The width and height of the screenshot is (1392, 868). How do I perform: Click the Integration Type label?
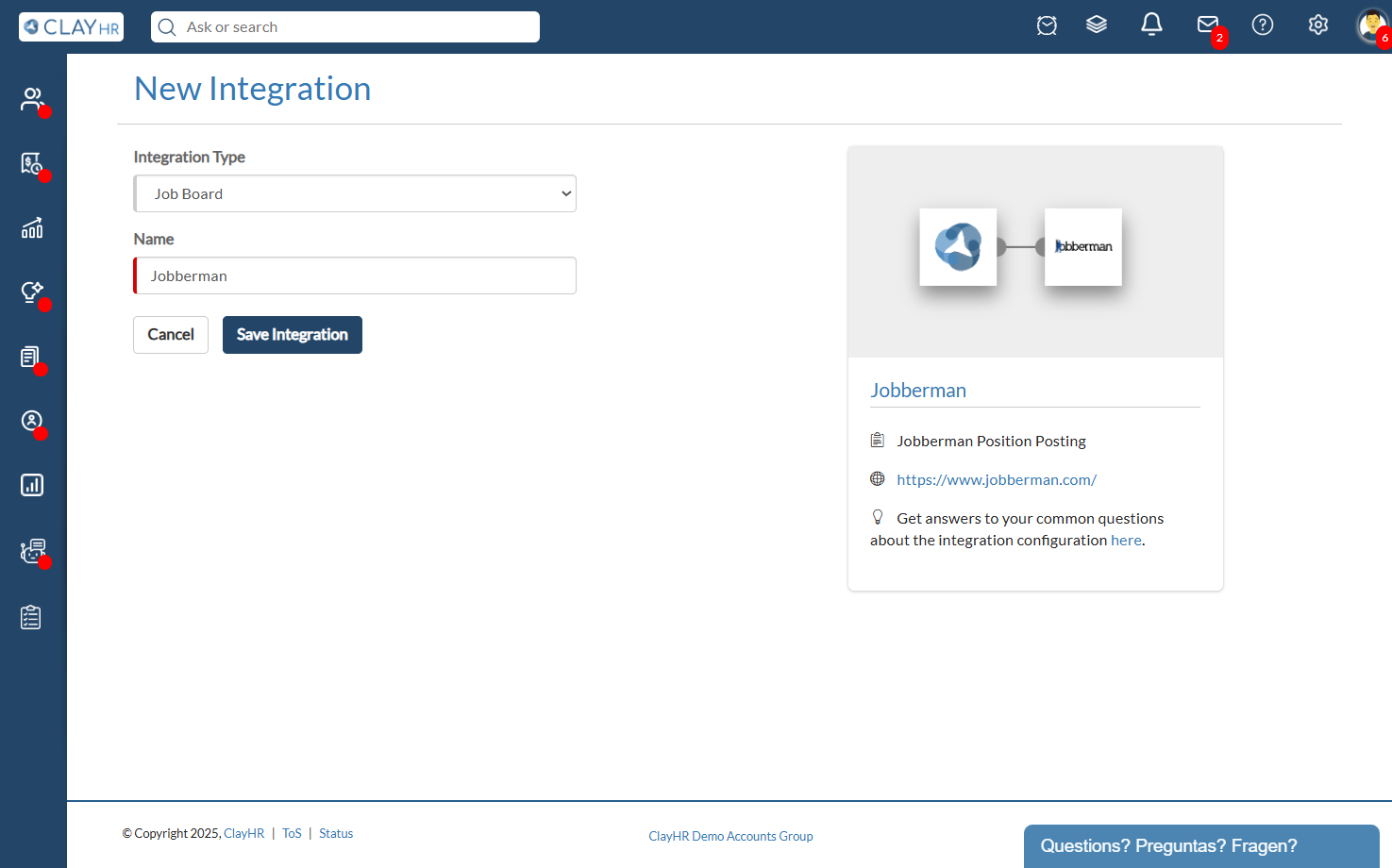(190, 158)
